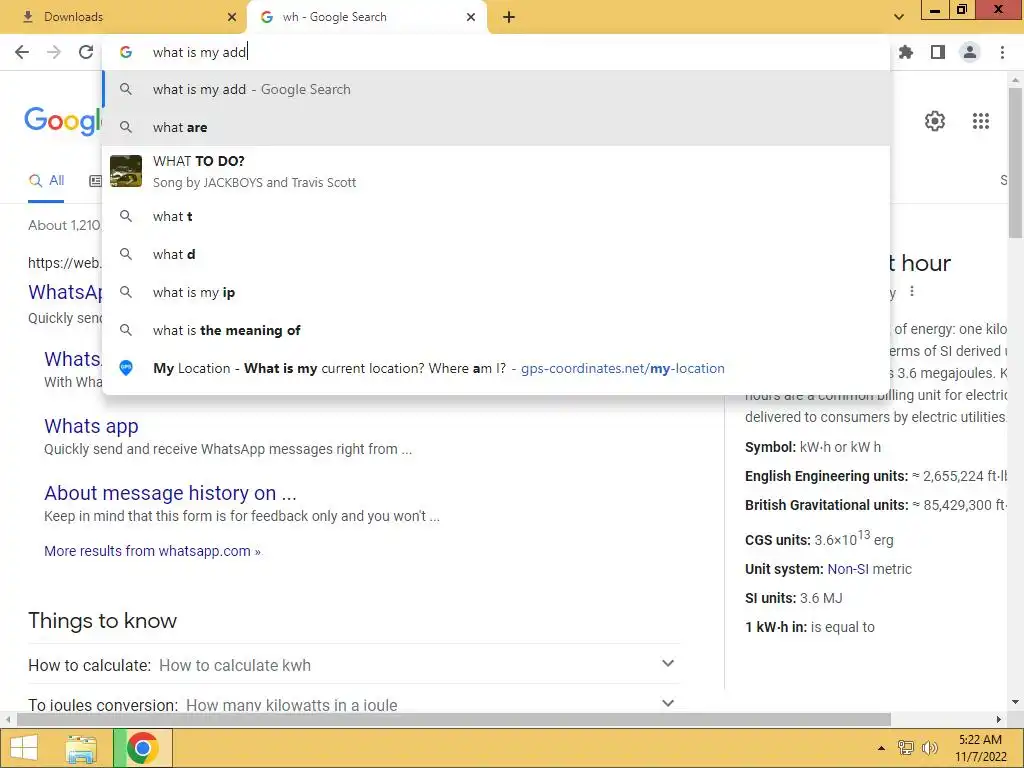Expand 'How to calculate kwh' row

coord(353,665)
